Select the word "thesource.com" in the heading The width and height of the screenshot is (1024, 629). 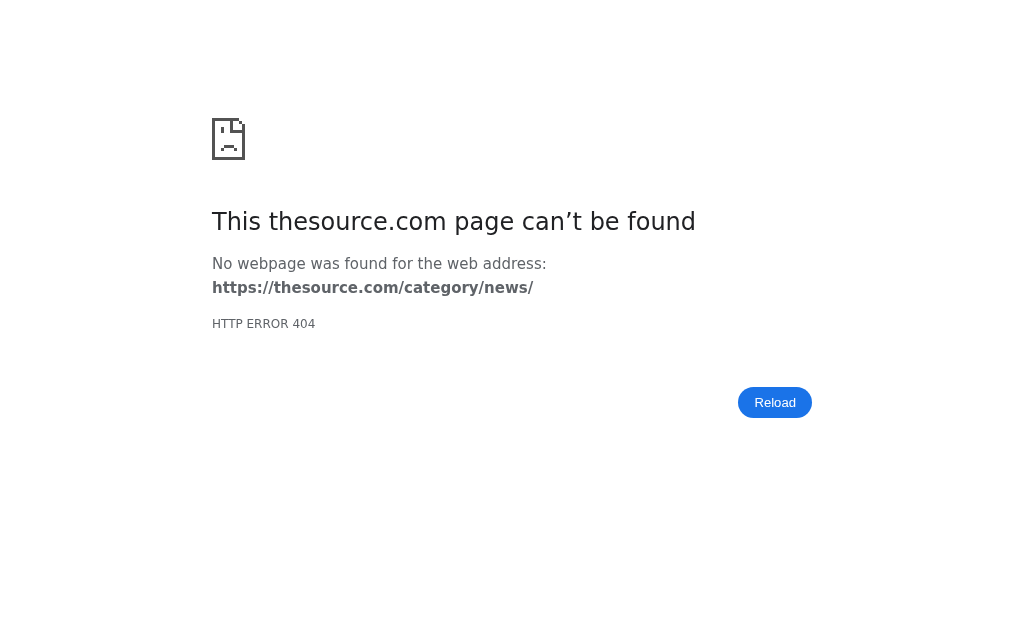pos(357,221)
